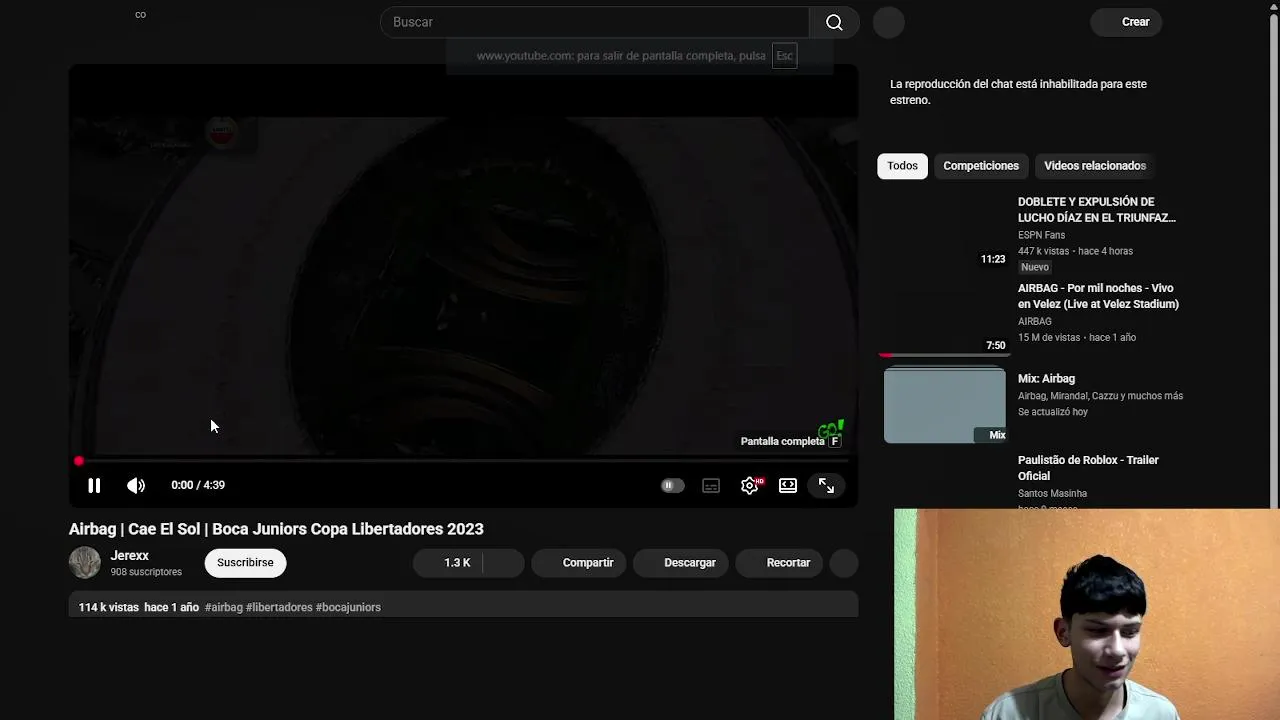Like the video showing 1.3 K
The width and height of the screenshot is (1280, 720).
tap(448, 563)
